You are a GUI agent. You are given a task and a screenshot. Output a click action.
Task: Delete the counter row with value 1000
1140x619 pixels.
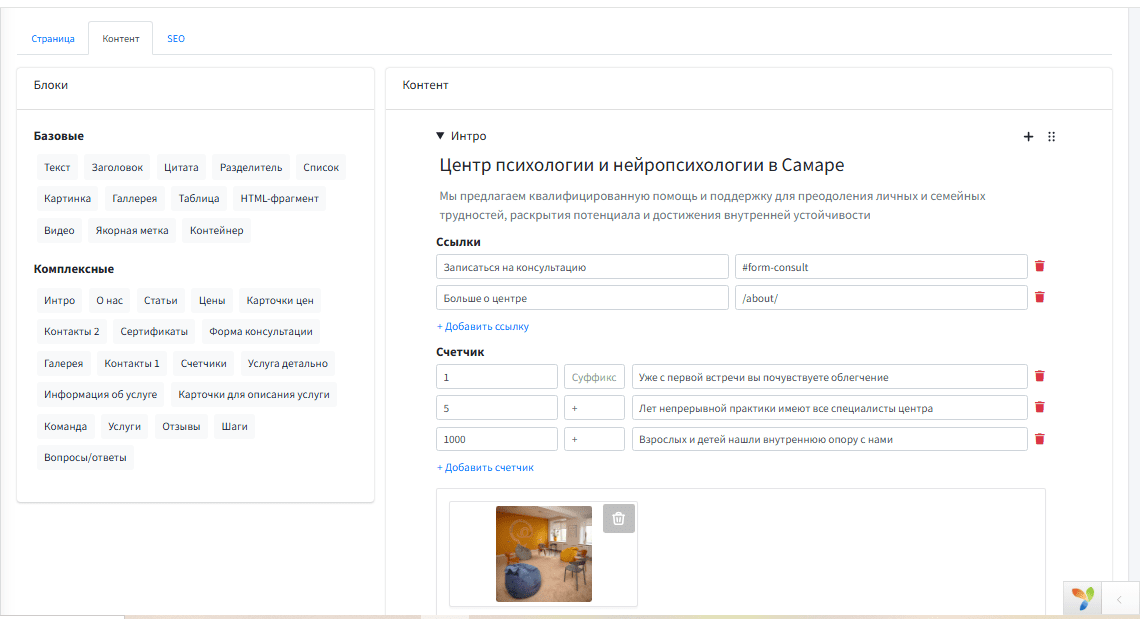[1039, 439]
